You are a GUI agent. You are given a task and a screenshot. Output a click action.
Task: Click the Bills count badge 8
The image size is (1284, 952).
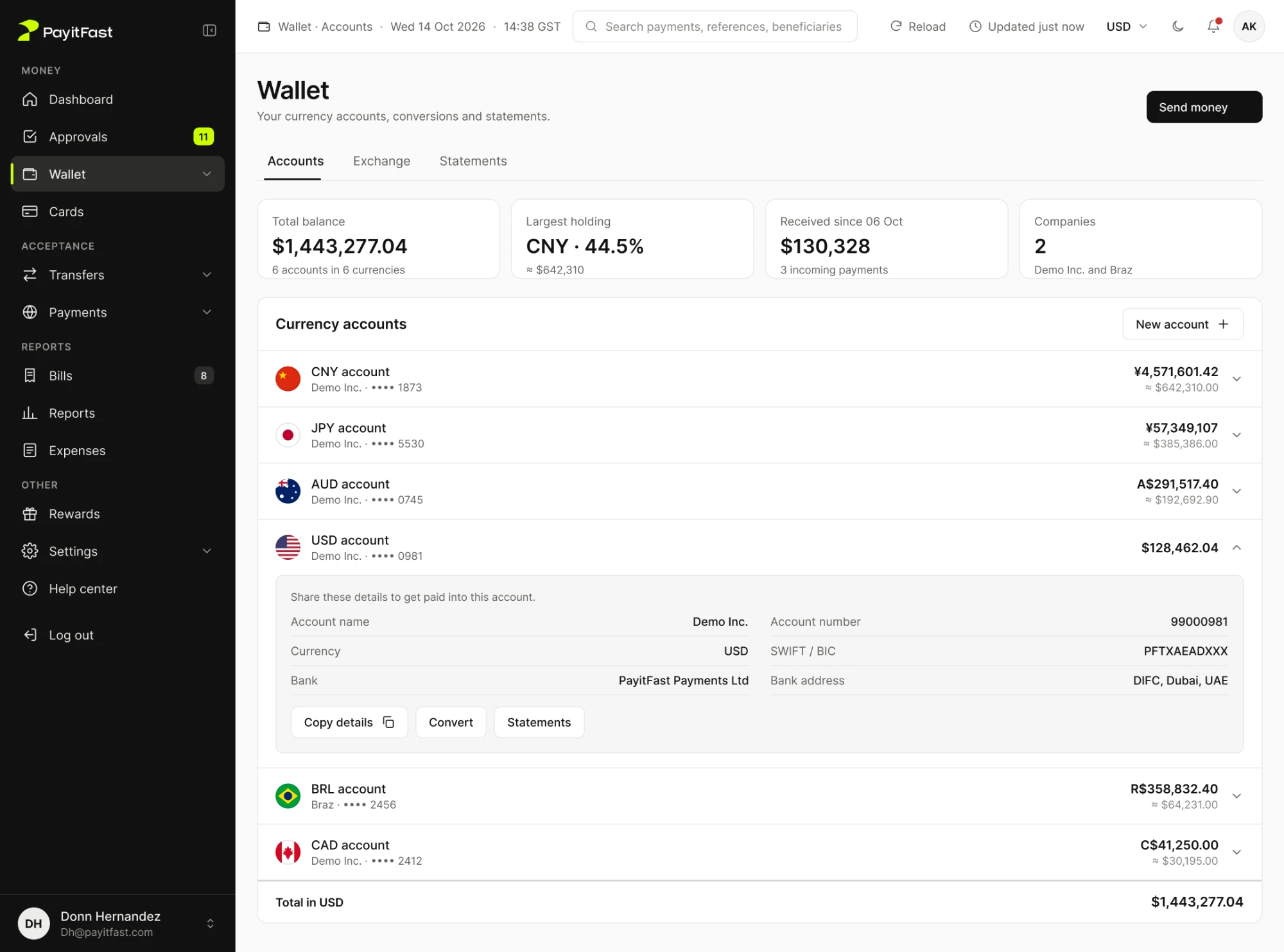204,376
